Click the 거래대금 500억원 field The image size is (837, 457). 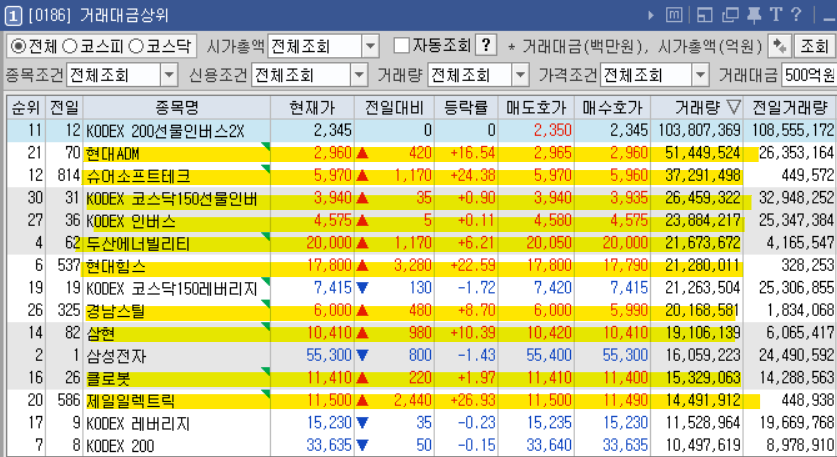tap(809, 75)
